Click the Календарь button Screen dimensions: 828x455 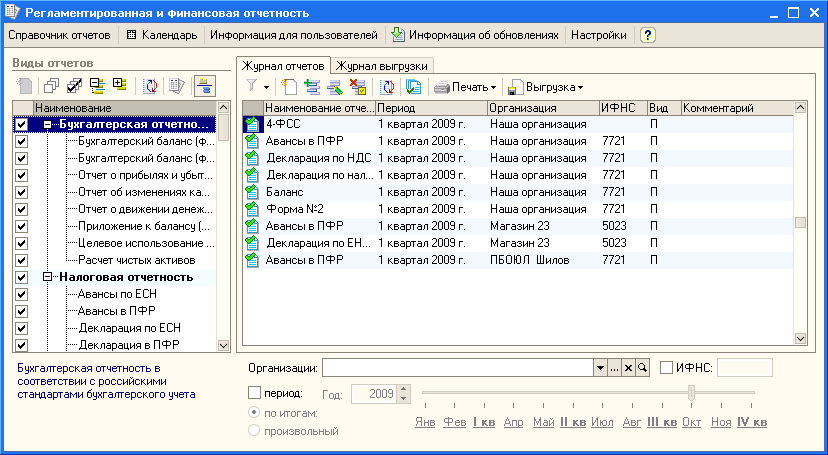tap(162, 35)
